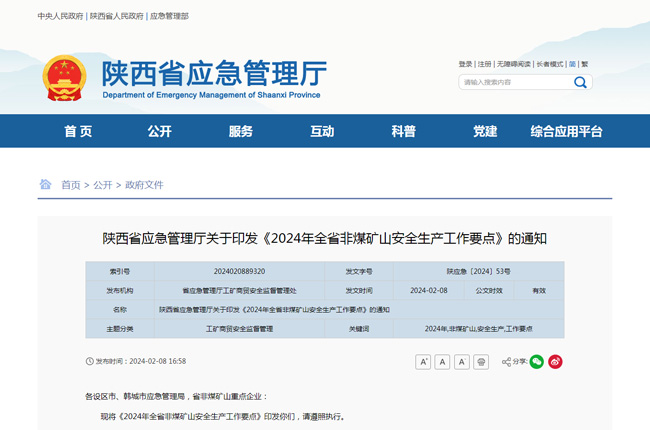This screenshot has width=650, height=430.
Task: Increase font size with A+ icon
Action: (x=423, y=361)
